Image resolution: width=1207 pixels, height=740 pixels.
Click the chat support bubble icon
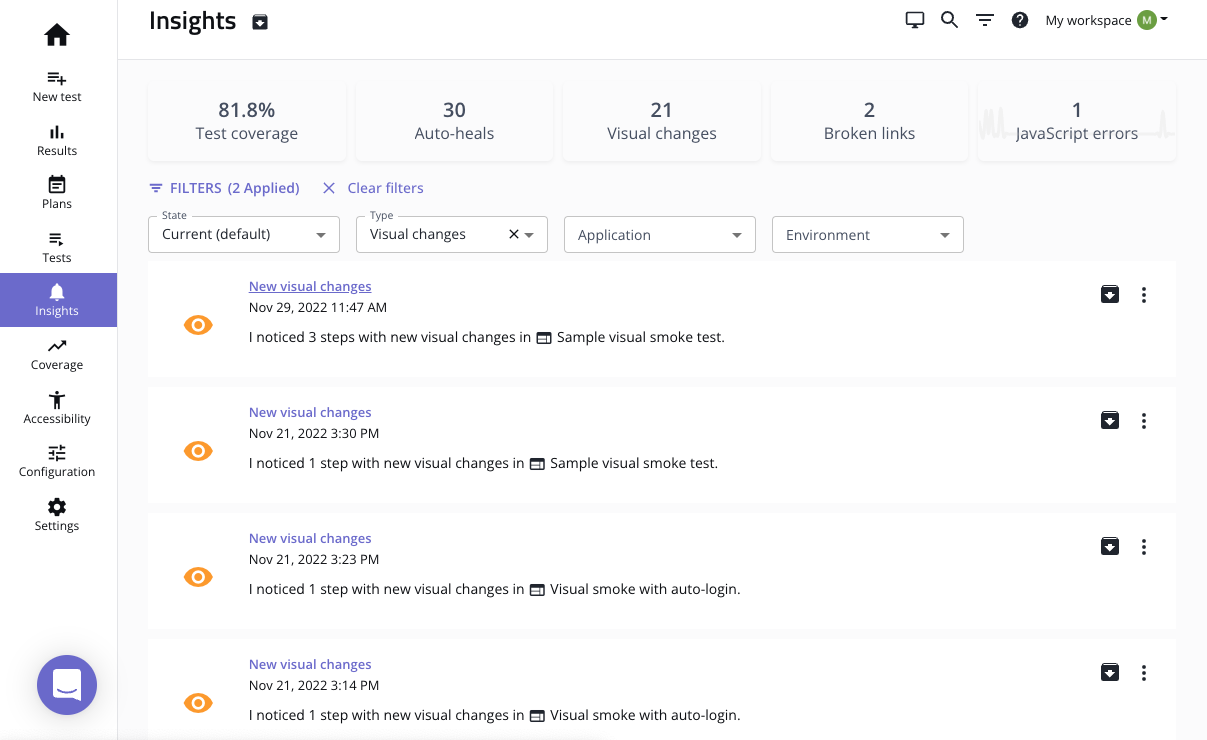click(67, 685)
